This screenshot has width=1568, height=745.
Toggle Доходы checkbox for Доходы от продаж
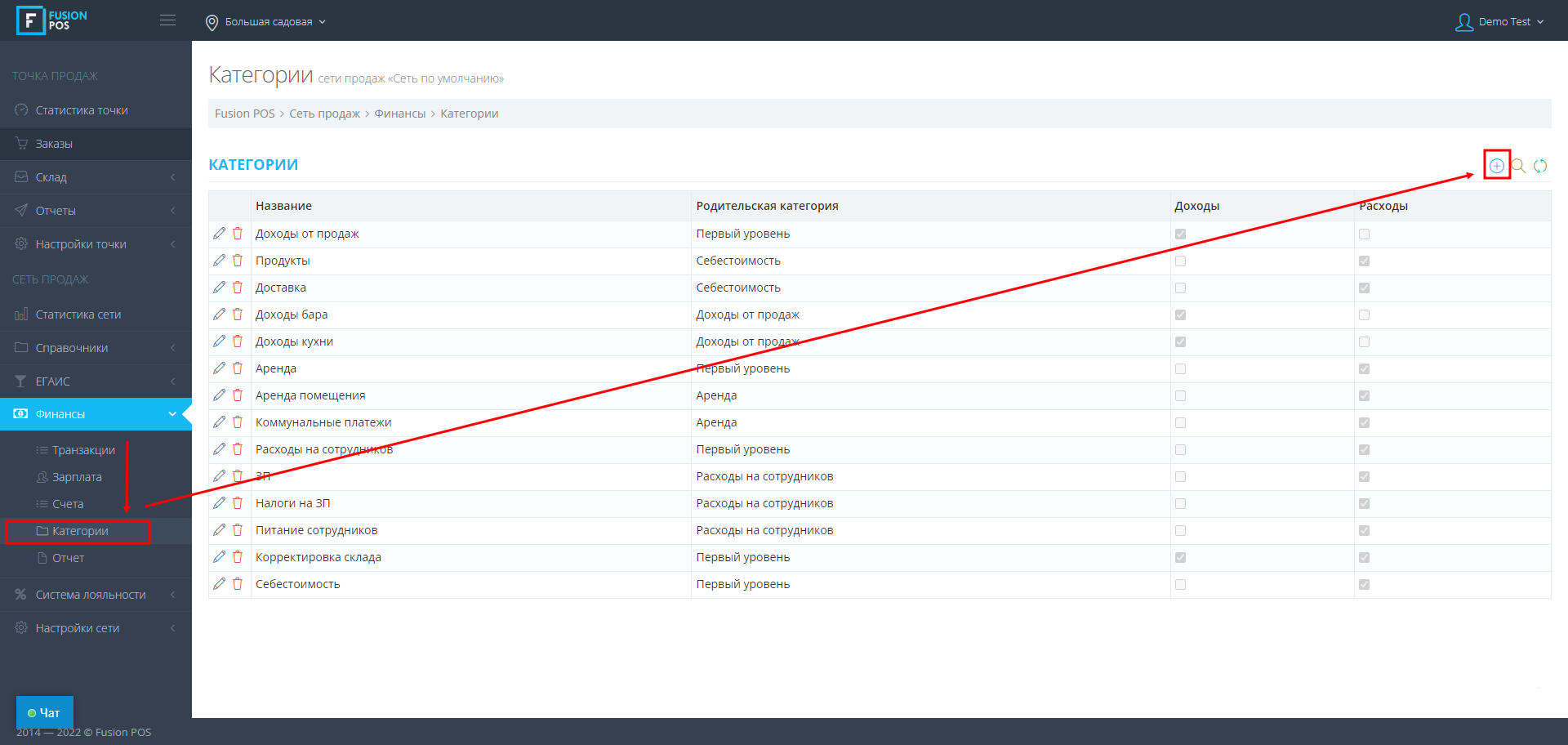1180,234
